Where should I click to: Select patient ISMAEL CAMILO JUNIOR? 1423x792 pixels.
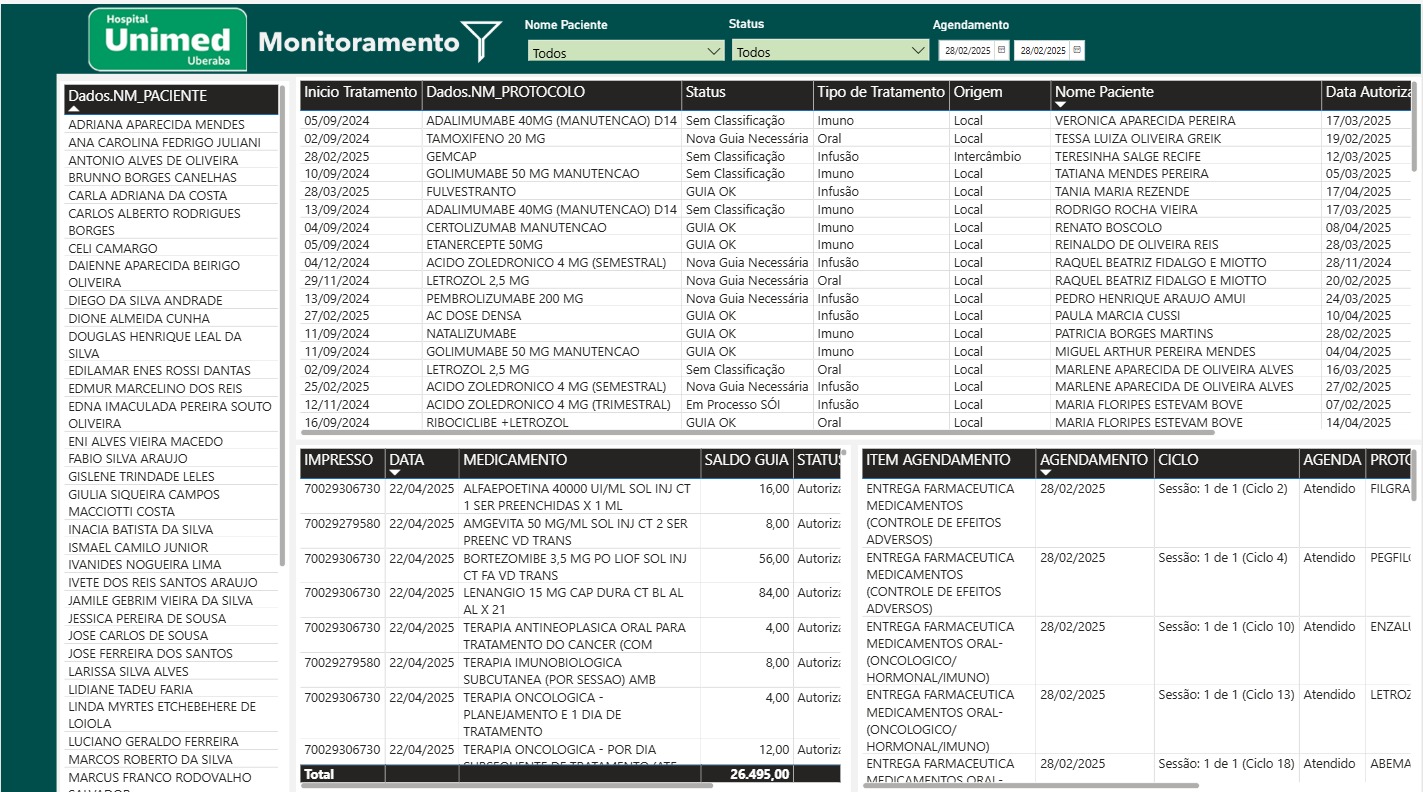point(138,548)
